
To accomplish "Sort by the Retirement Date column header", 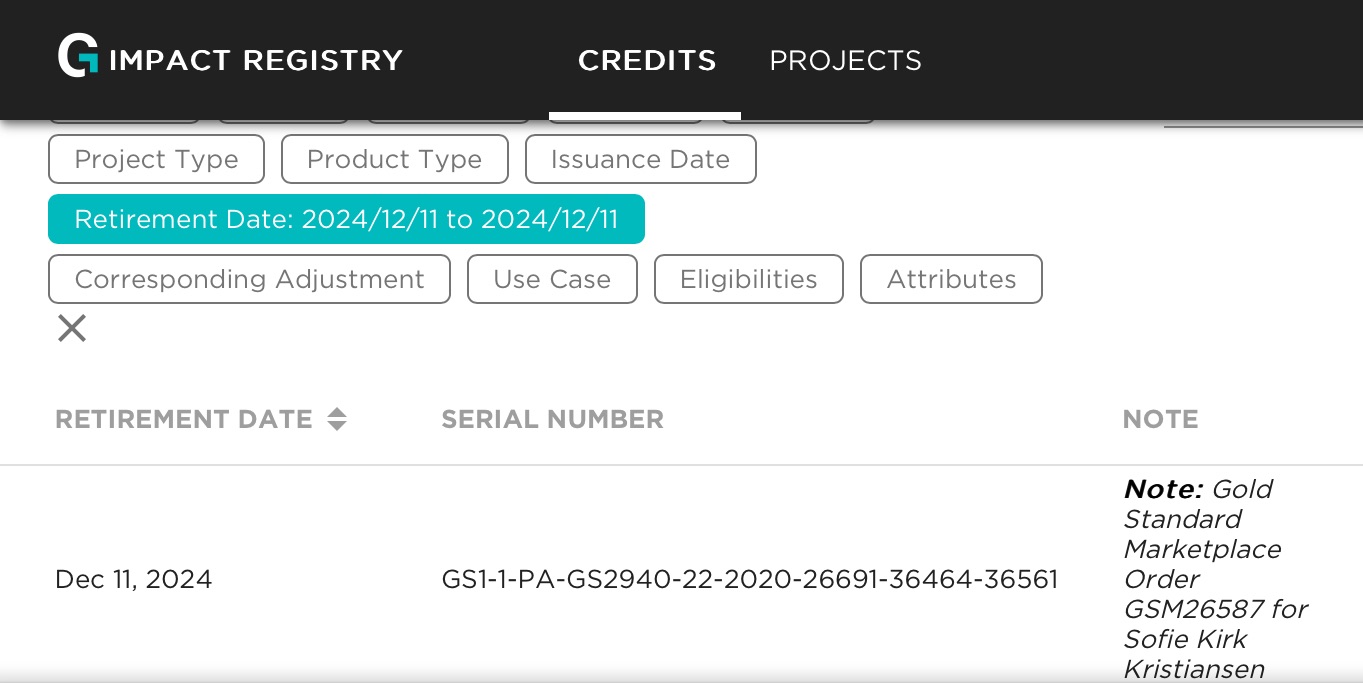I will coord(184,420).
